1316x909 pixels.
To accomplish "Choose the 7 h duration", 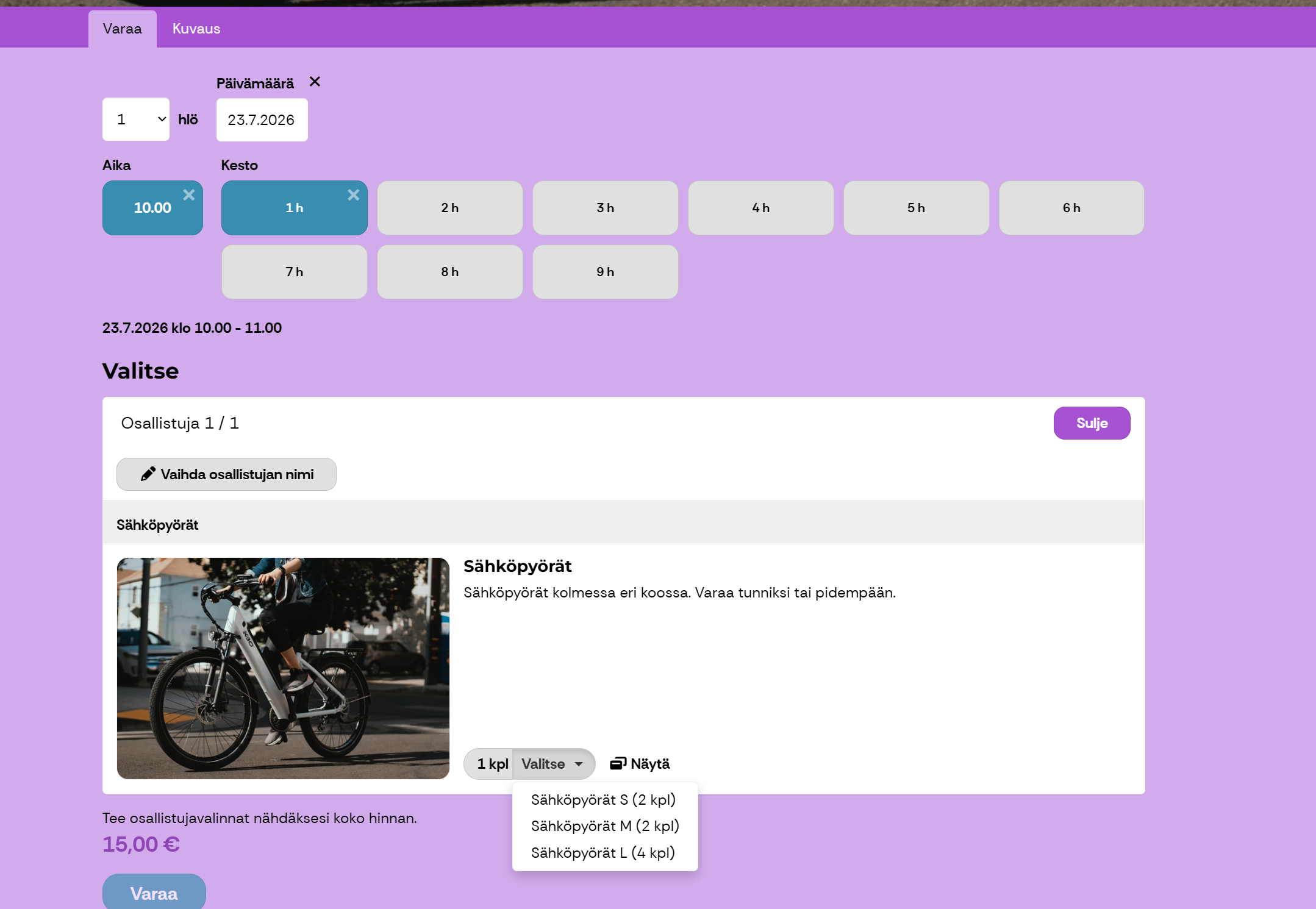I will [295, 272].
